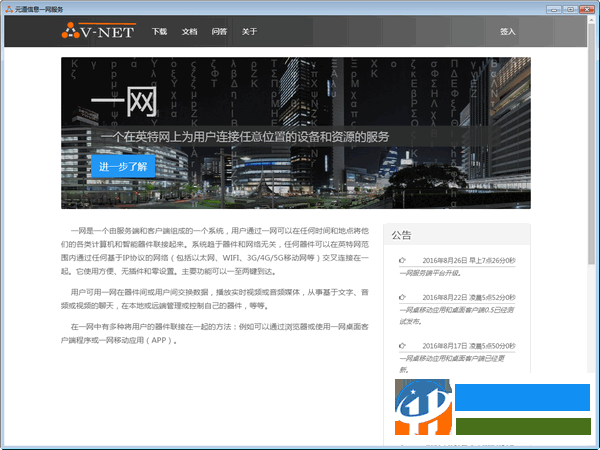Screen dimensions: 600x450
Task: Click thumb icon beside 2016年8月17日 notice
Action: click(402, 346)
